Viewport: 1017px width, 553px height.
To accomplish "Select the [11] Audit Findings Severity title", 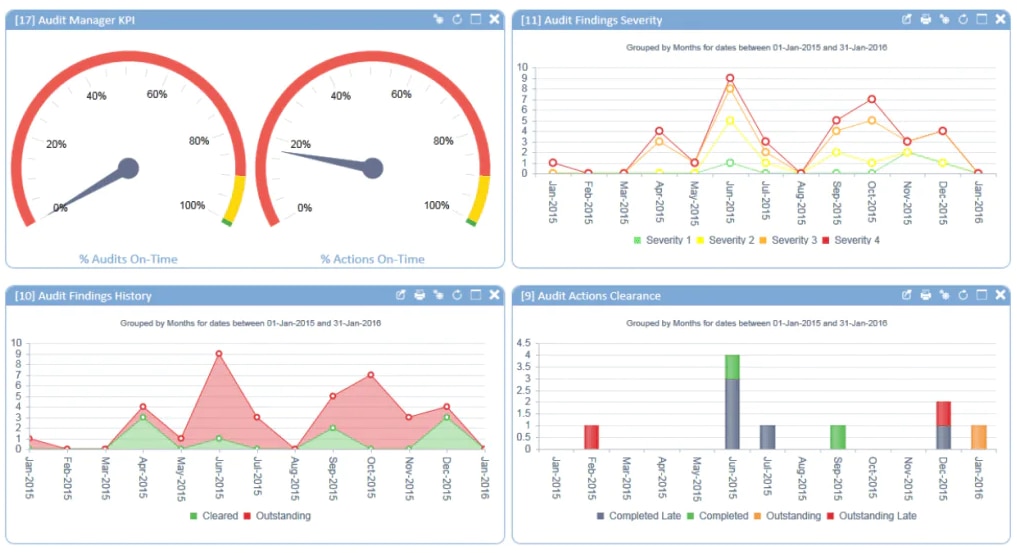I will (x=592, y=20).
